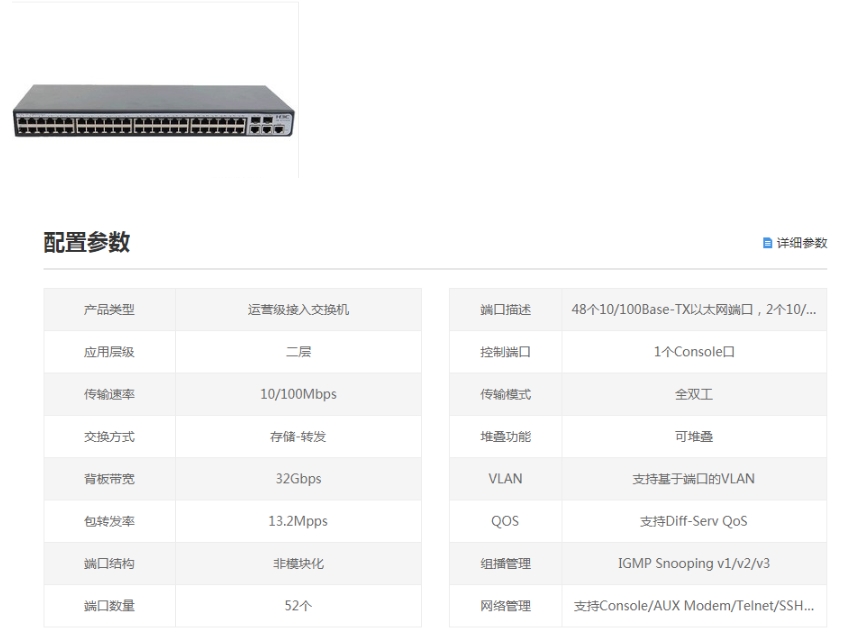845x637 pixels.
Task: Select the 10/100Mbps value
Action: [299, 394]
